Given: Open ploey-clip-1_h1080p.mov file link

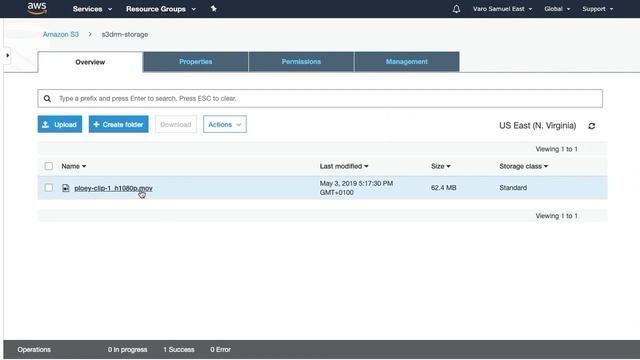Looking at the screenshot, I should coord(113,188).
